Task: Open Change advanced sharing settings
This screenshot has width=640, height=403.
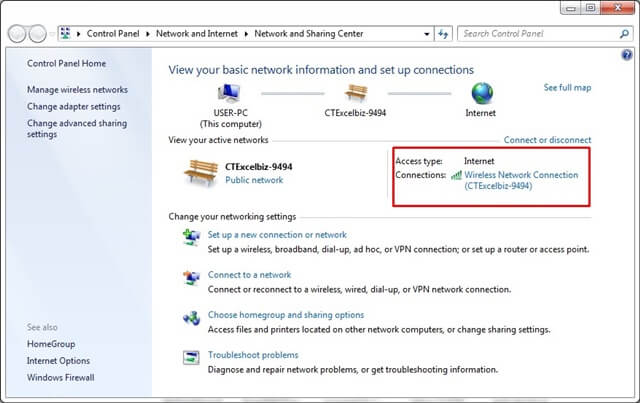Action: 77,129
